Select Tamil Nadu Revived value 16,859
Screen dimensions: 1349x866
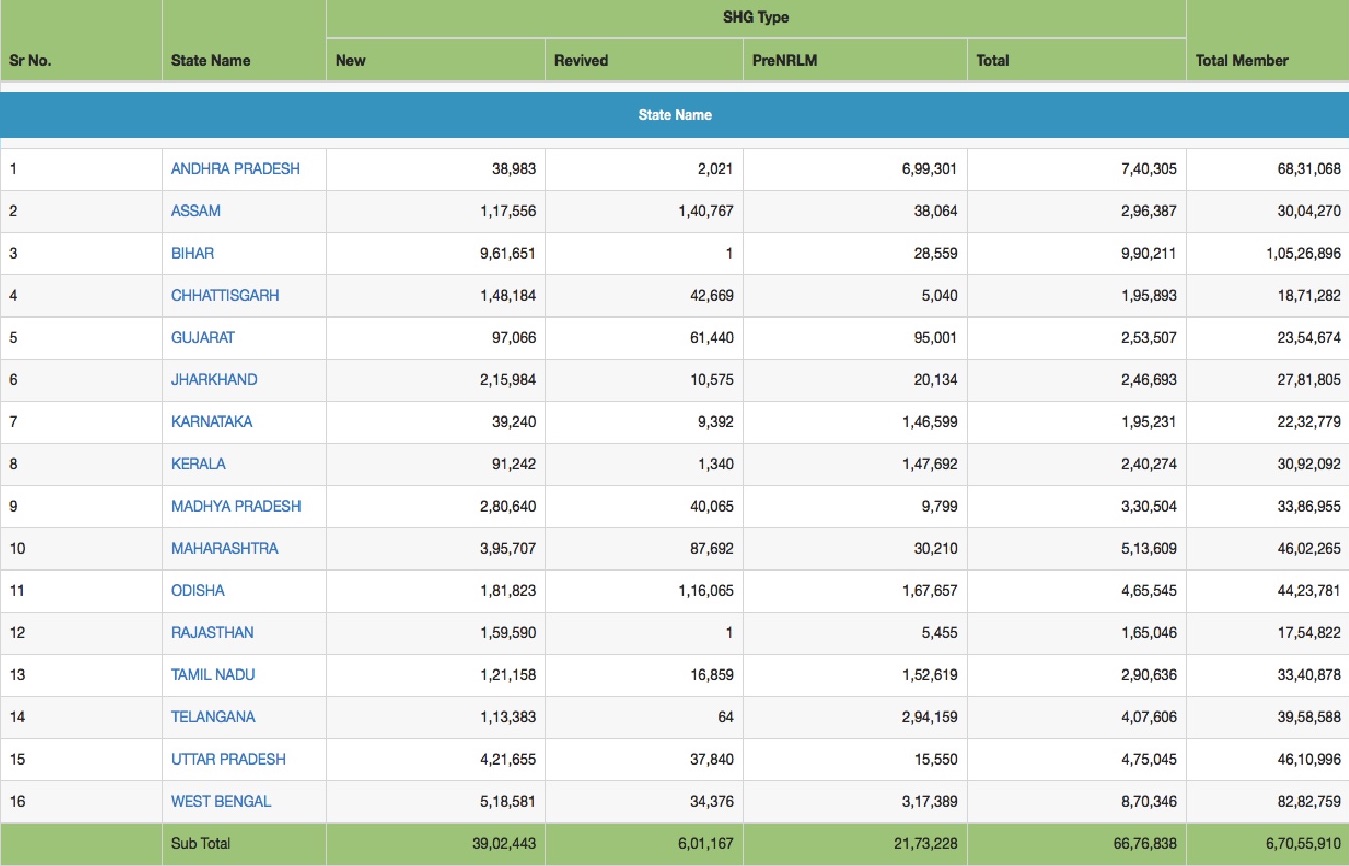[712, 675]
